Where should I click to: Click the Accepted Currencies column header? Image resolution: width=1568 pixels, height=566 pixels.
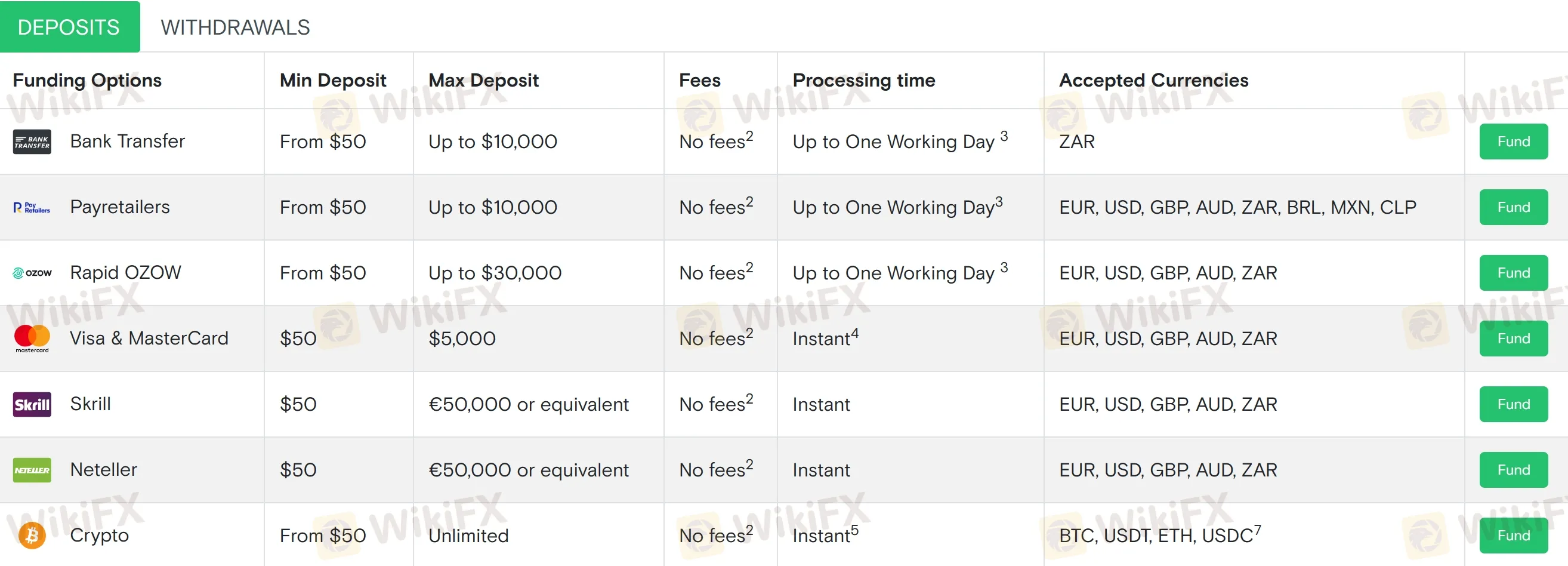(x=1153, y=81)
